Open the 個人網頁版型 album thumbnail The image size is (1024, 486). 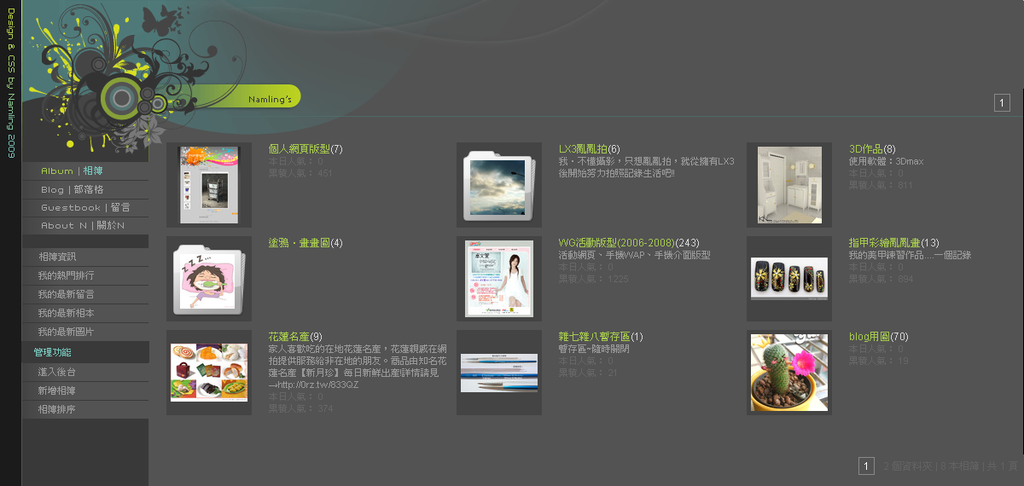209,185
